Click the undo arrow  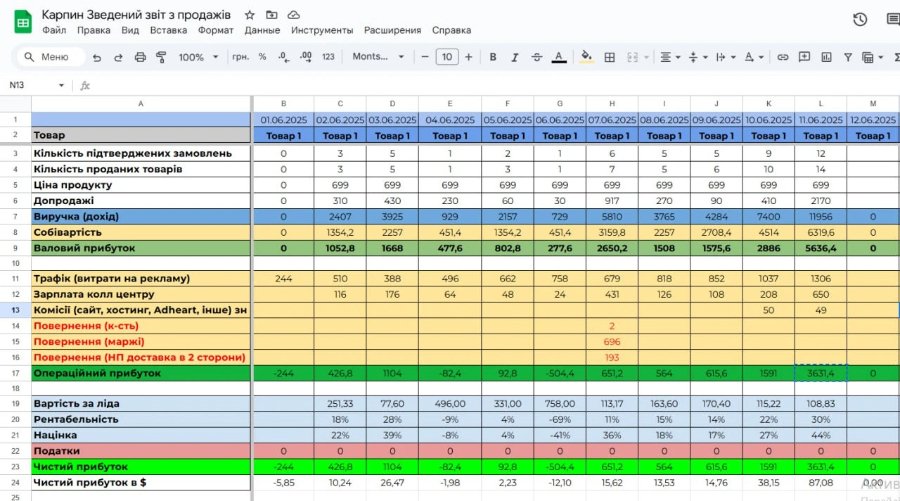(97, 57)
